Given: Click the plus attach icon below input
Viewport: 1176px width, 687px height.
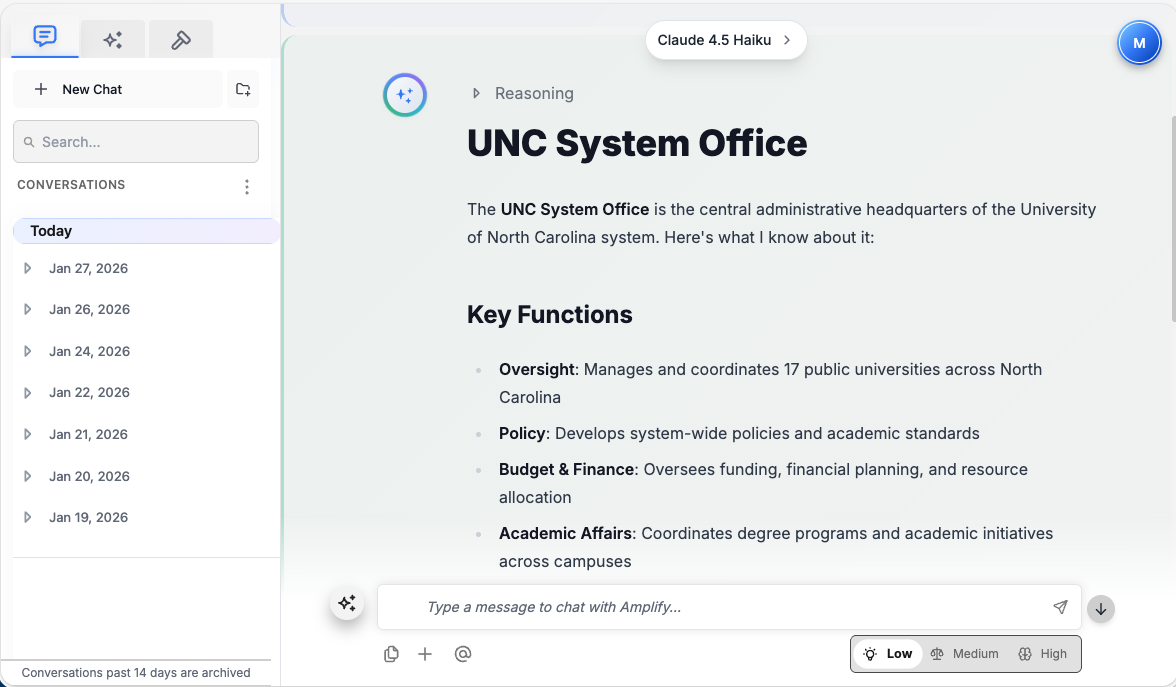Looking at the screenshot, I should [425, 654].
